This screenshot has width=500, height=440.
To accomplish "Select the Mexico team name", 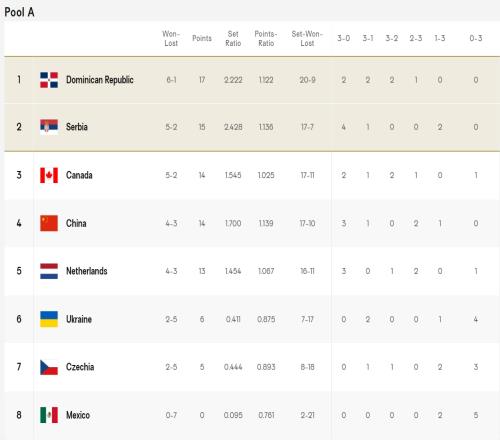I will pyautogui.click(x=78, y=415).
